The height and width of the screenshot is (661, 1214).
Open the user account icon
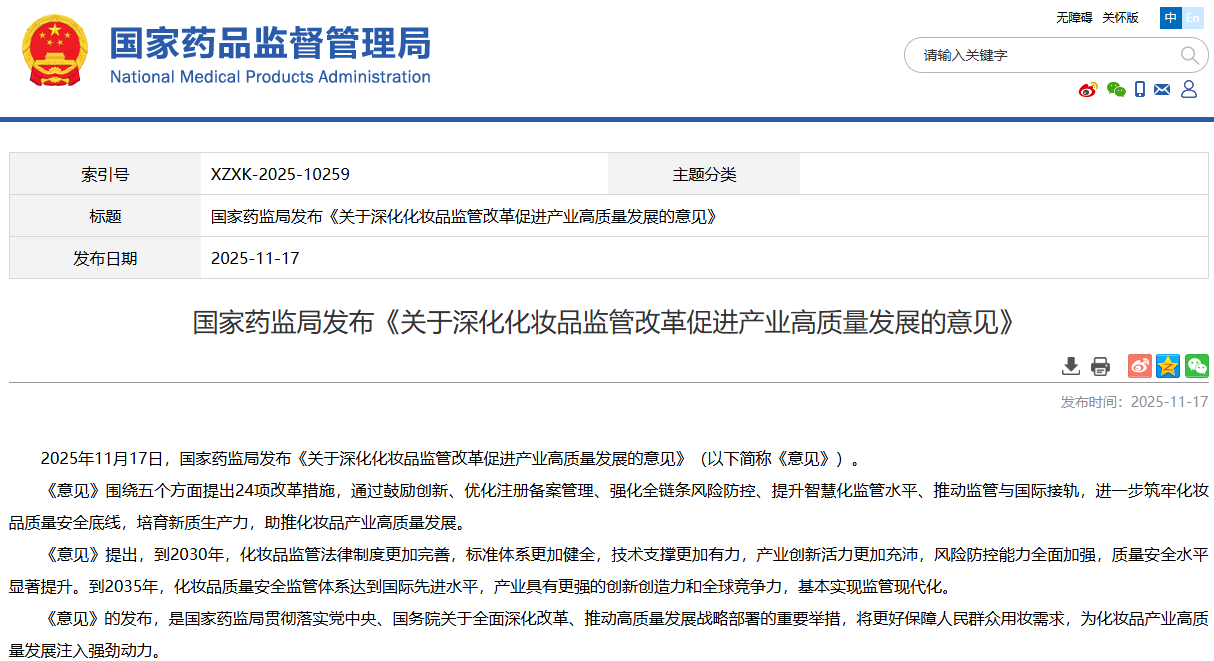pyautogui.click(x=1189, y=90)
